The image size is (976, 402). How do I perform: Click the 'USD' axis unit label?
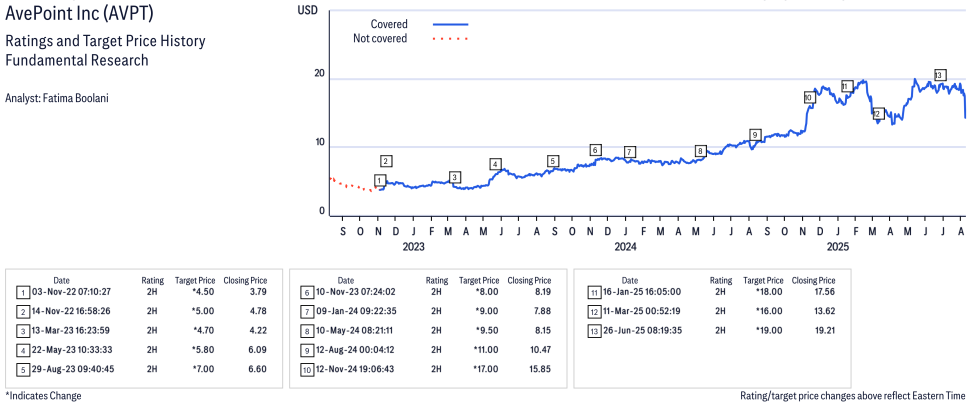pos(307,10)
